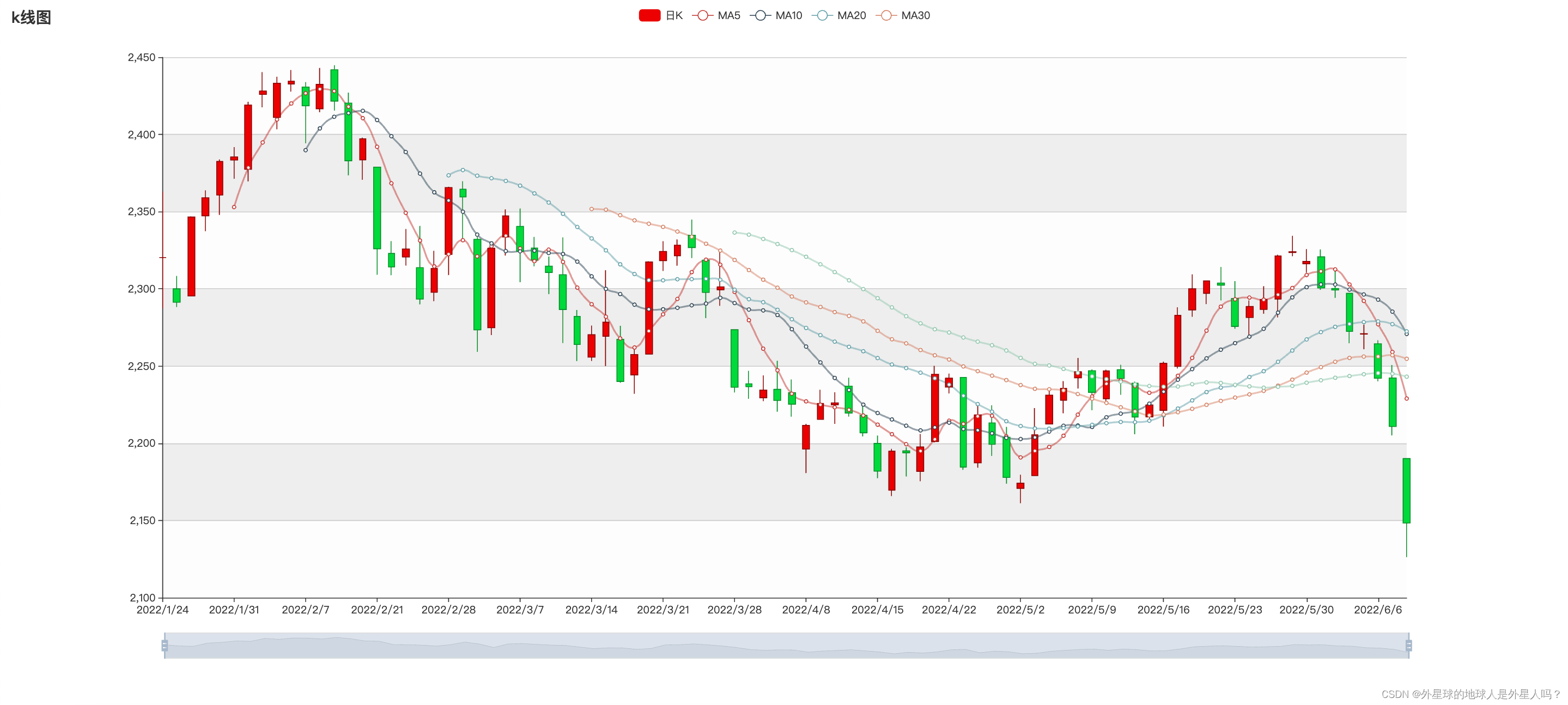1568x705 pixels.
Task: Click the 2022/3/21 x-axis date label
Action: 663,610
